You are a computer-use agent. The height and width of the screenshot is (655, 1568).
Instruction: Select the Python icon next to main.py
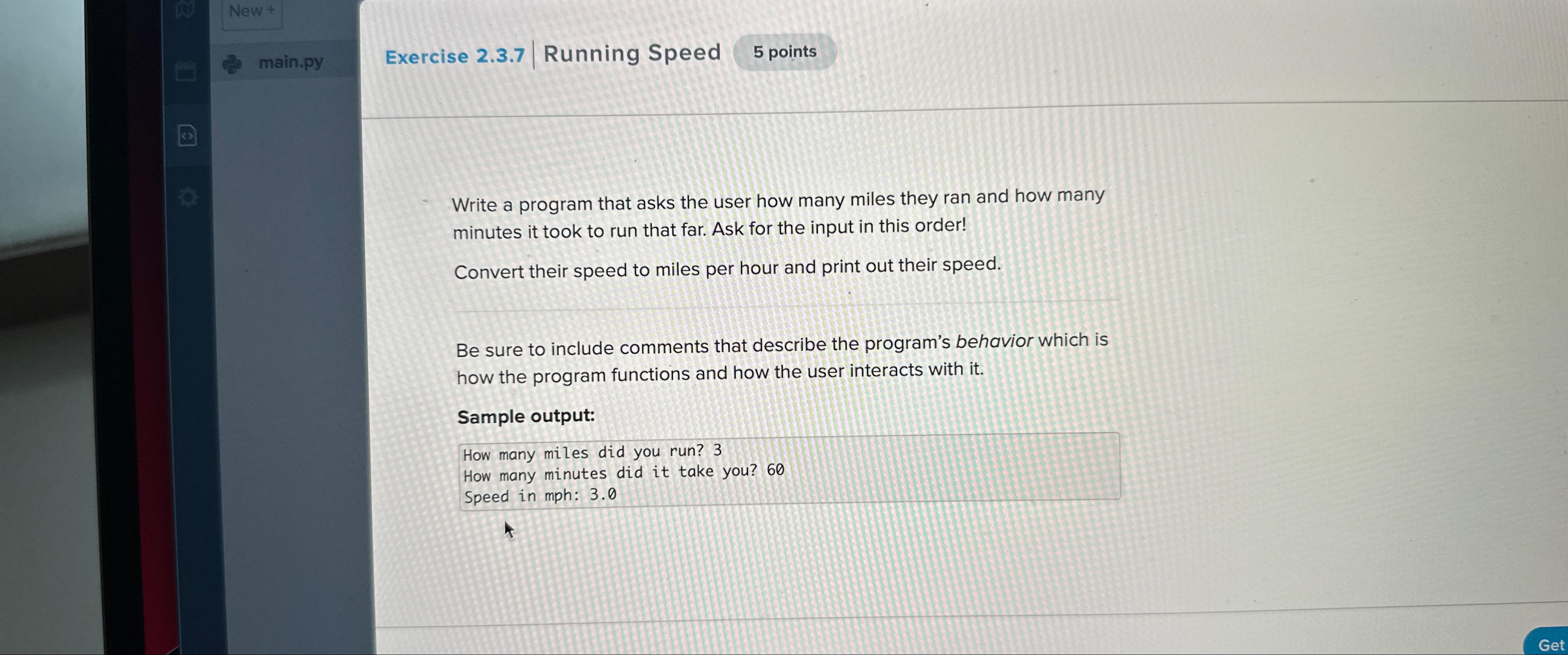click(231, 63)
